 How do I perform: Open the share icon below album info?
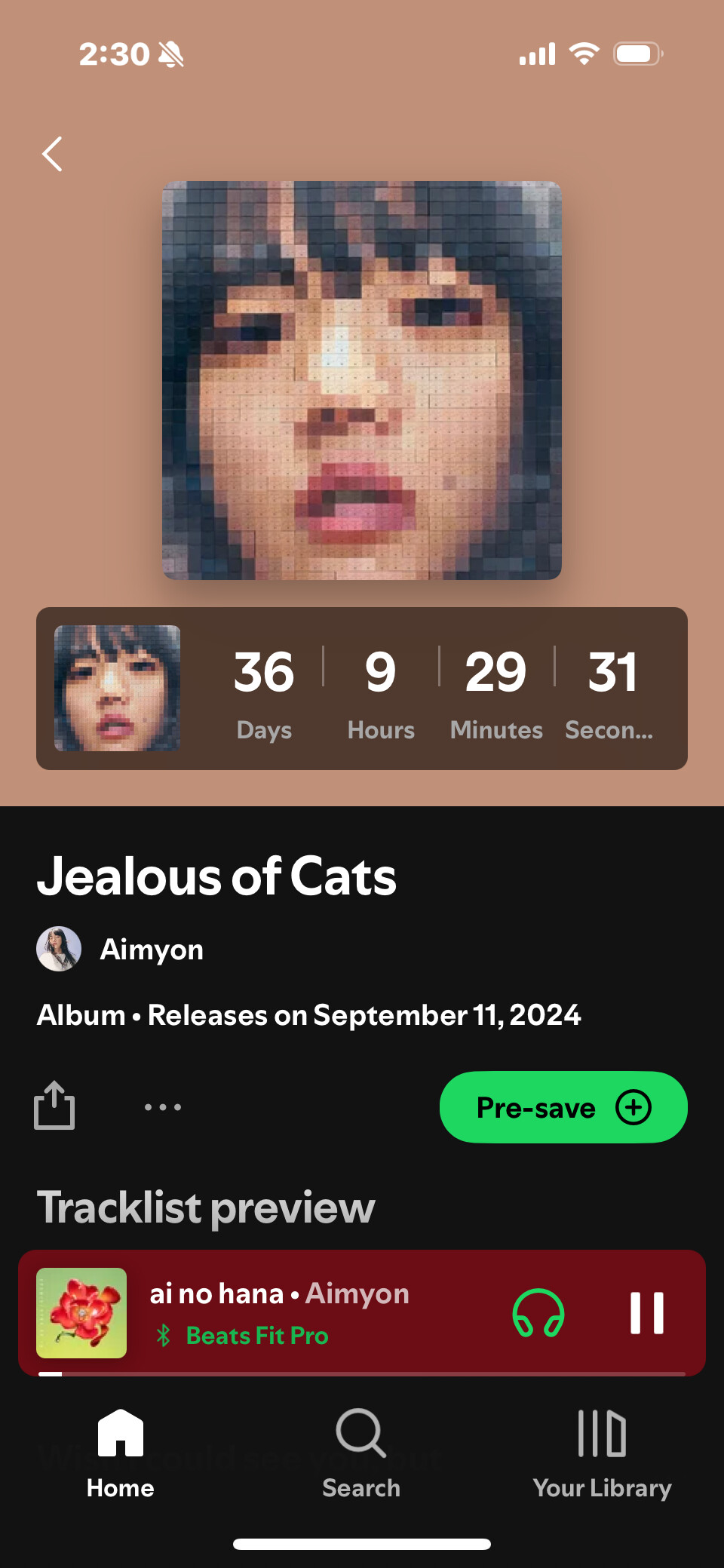[54, 1106]
